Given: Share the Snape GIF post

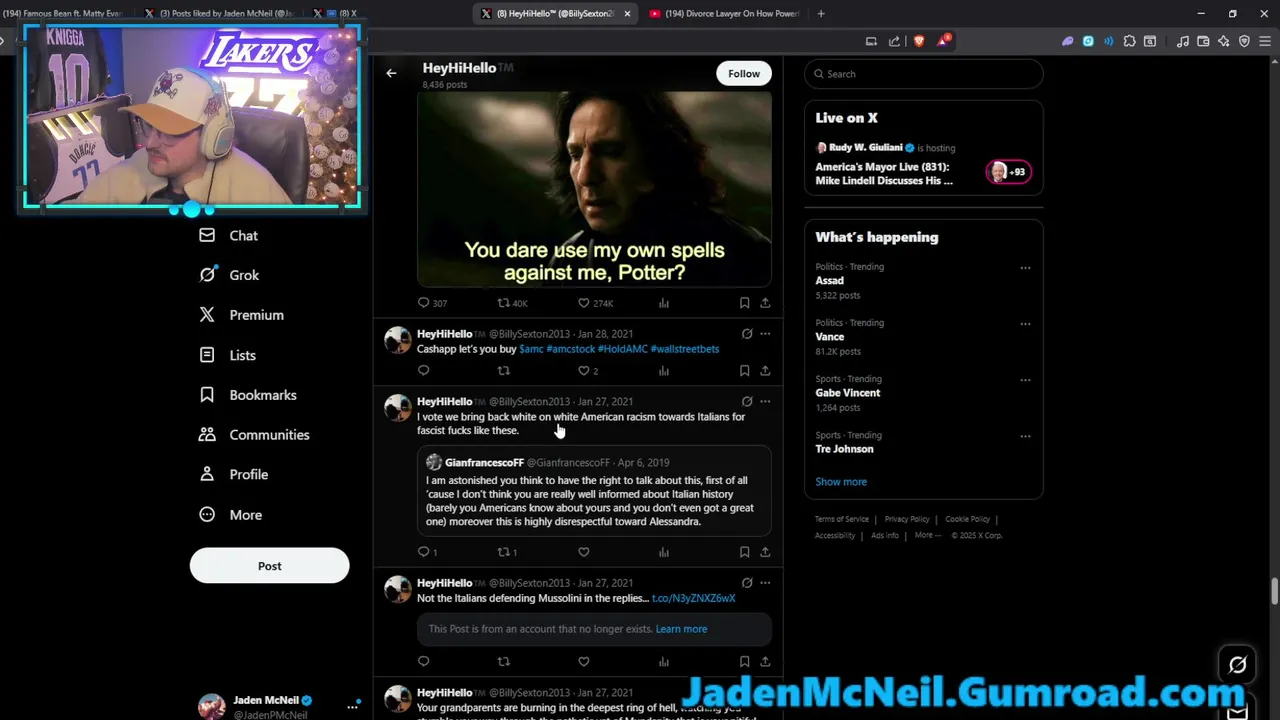Looking at the screenshot, I should pos(765,303).
